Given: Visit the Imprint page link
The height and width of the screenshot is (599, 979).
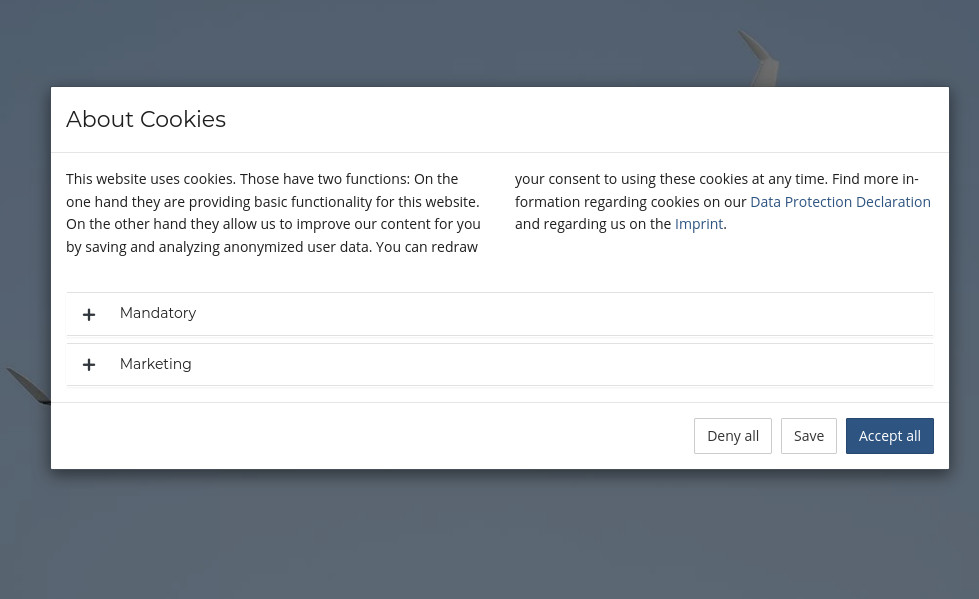Looking at the screenshot, I should tap(698, 224).
